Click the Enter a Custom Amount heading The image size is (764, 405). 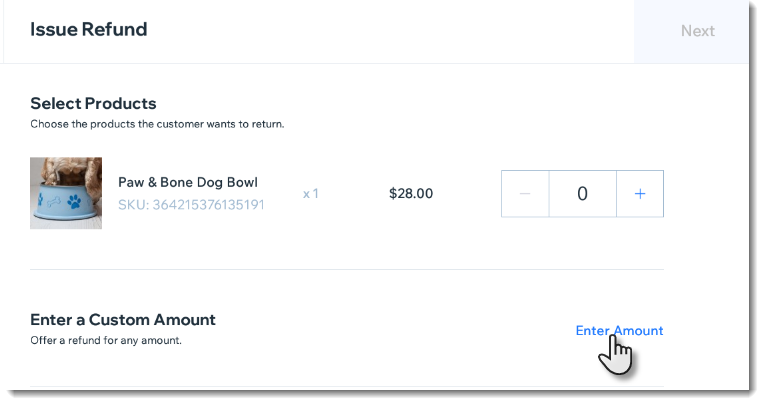123,320
